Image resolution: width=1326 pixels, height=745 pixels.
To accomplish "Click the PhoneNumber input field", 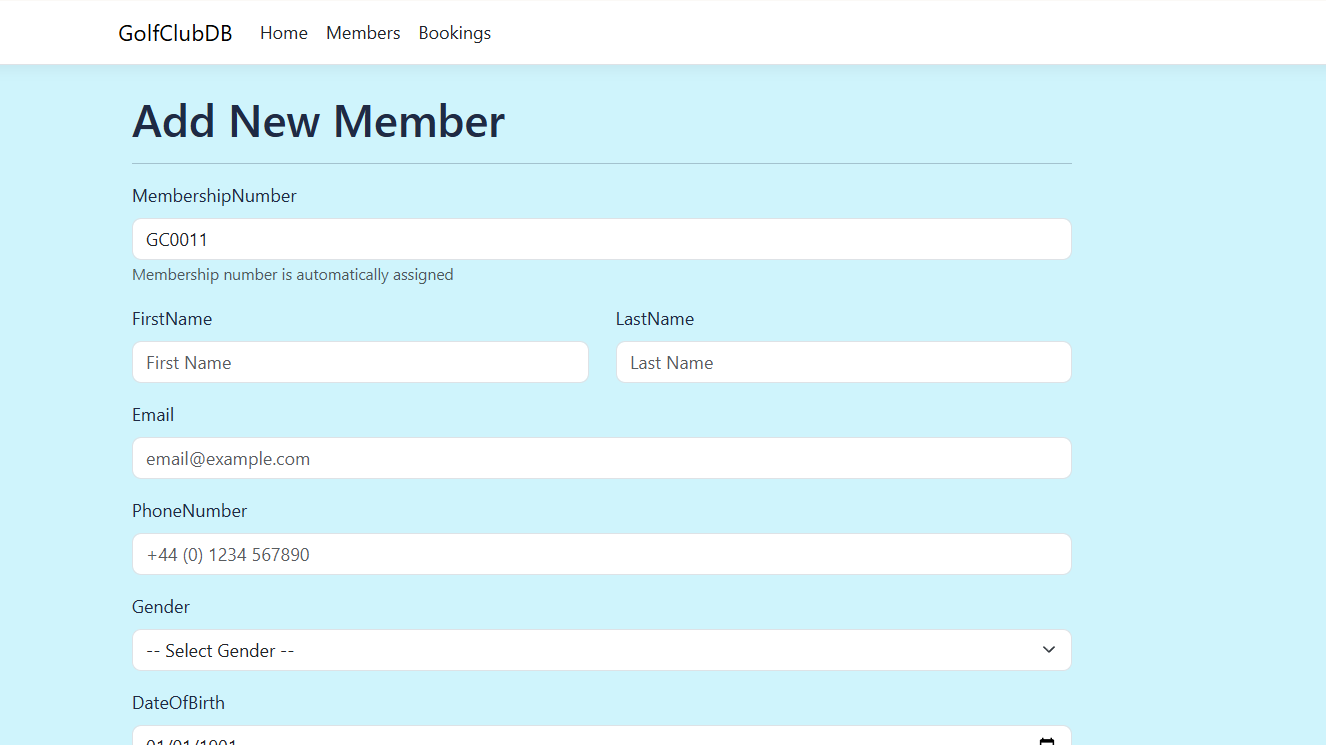I will click(602, 554).
